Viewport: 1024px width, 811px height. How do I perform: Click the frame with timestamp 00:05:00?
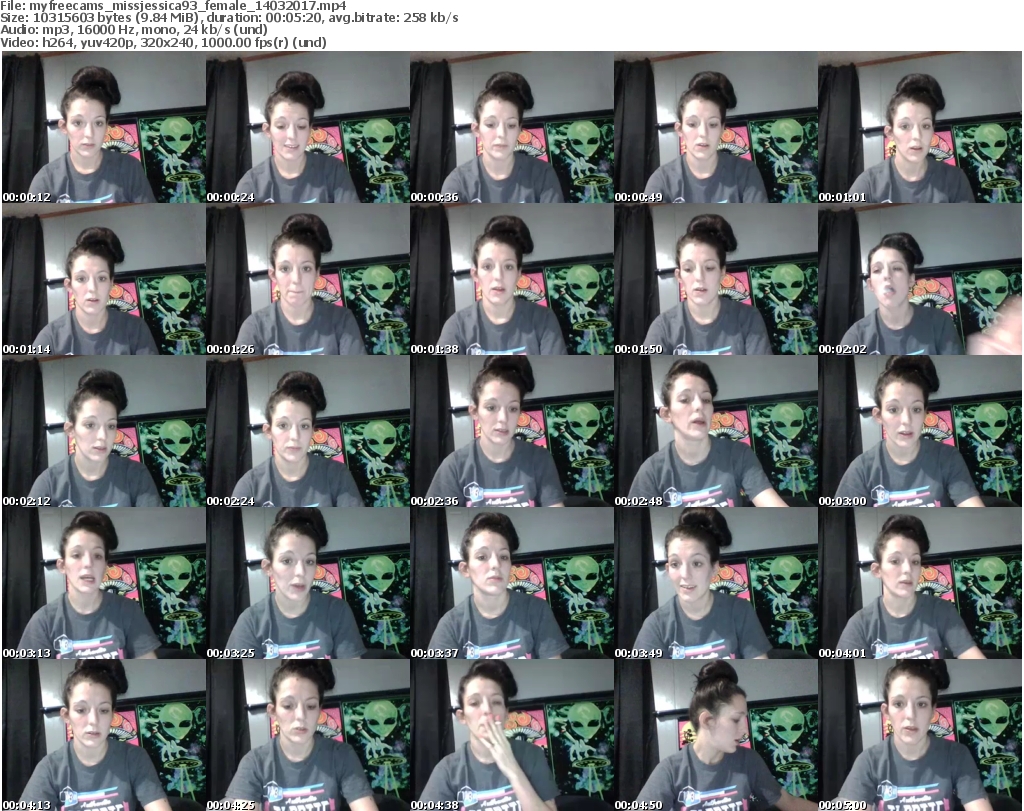pyautogui.click(x=920, y=735)
